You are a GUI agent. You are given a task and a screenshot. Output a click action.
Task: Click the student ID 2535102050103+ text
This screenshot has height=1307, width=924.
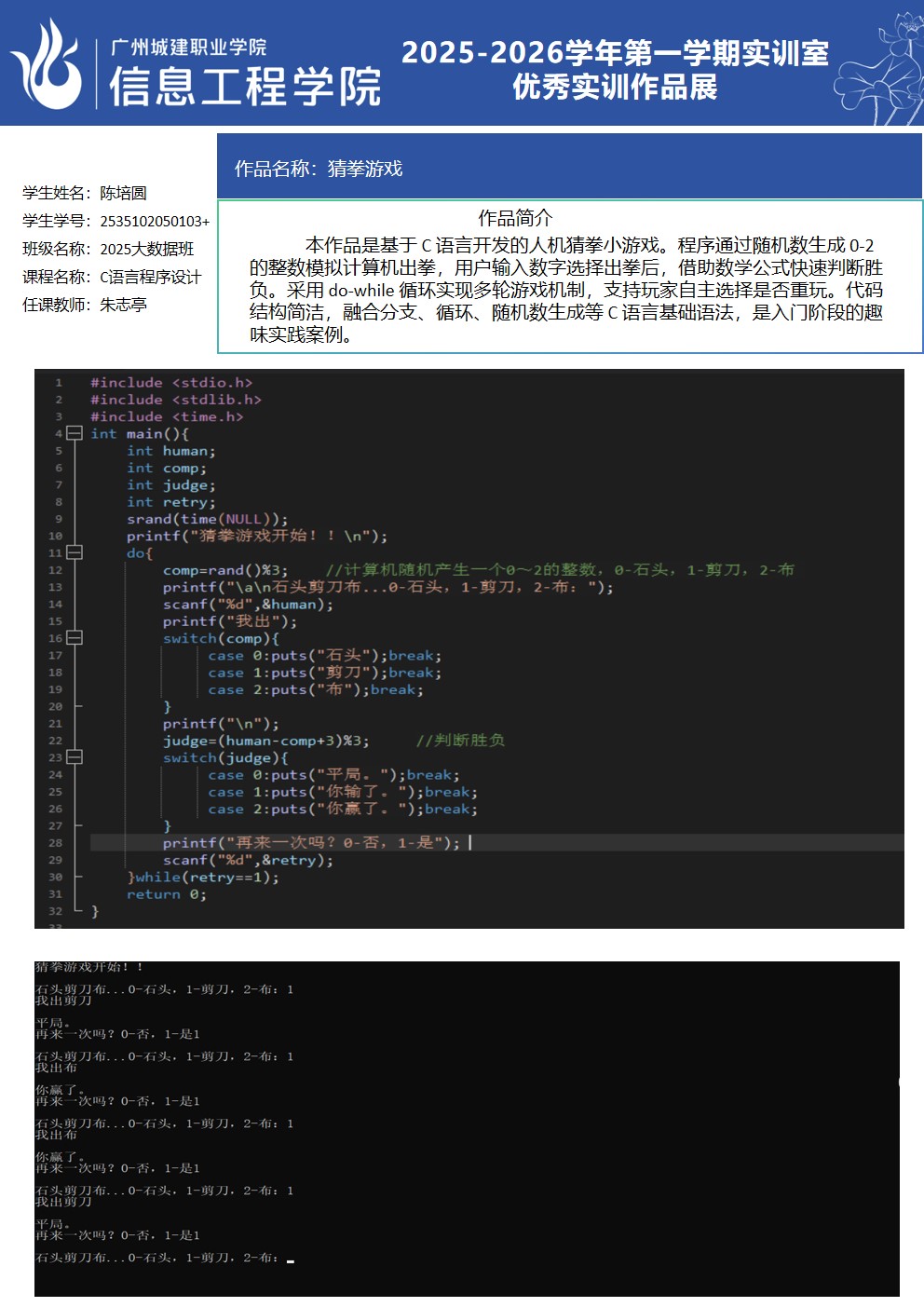155,222
